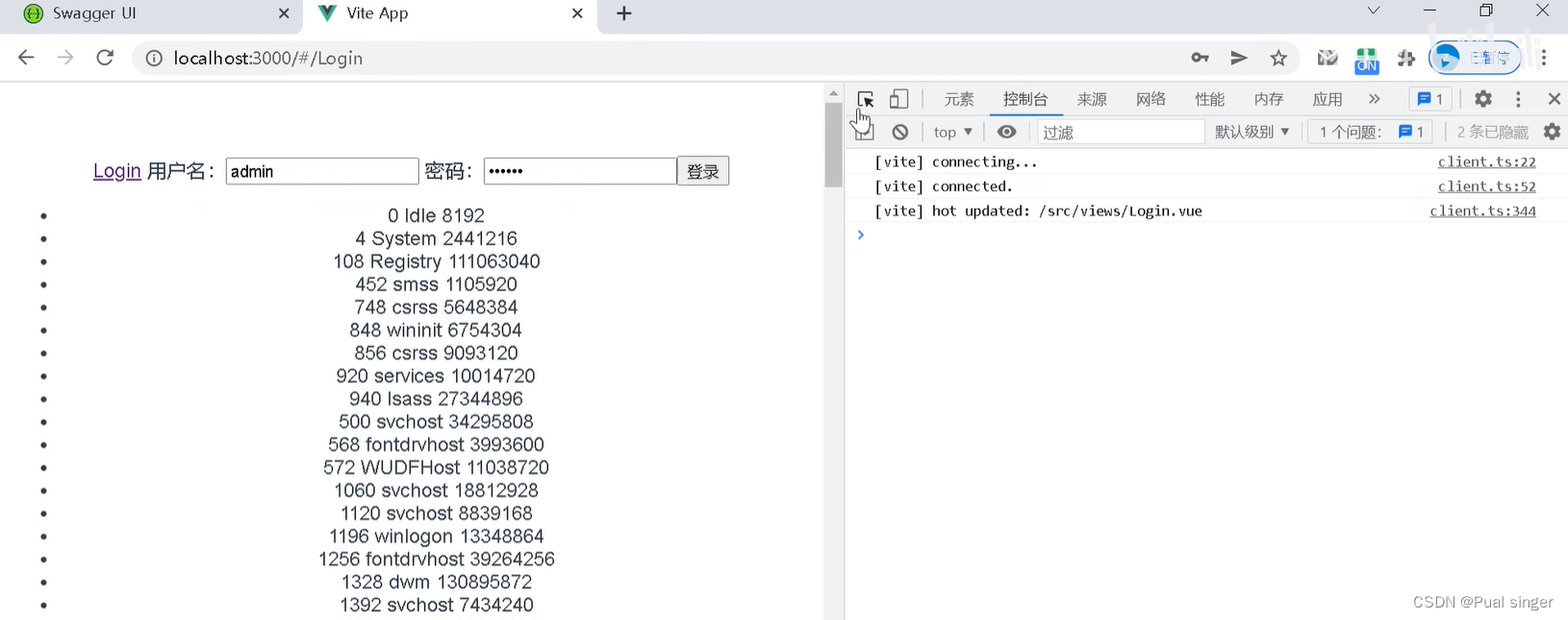Screen dimensions: 1568x620
Task: Open the 默认级别 log level dropdown
Action: [x=1252, y=132]
